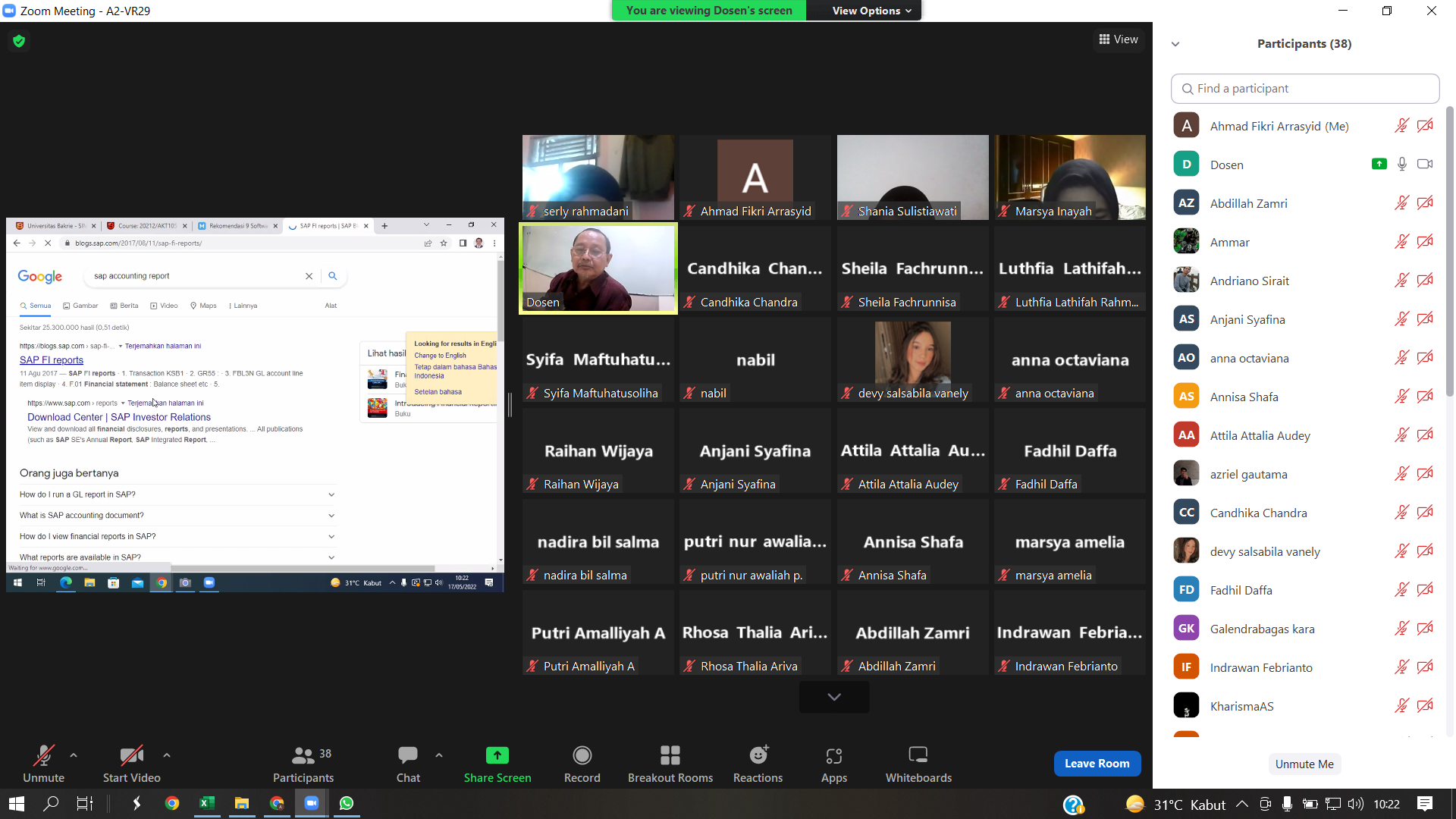Open the Participants panel icon
1456x819 pixels.
(303, 755)
